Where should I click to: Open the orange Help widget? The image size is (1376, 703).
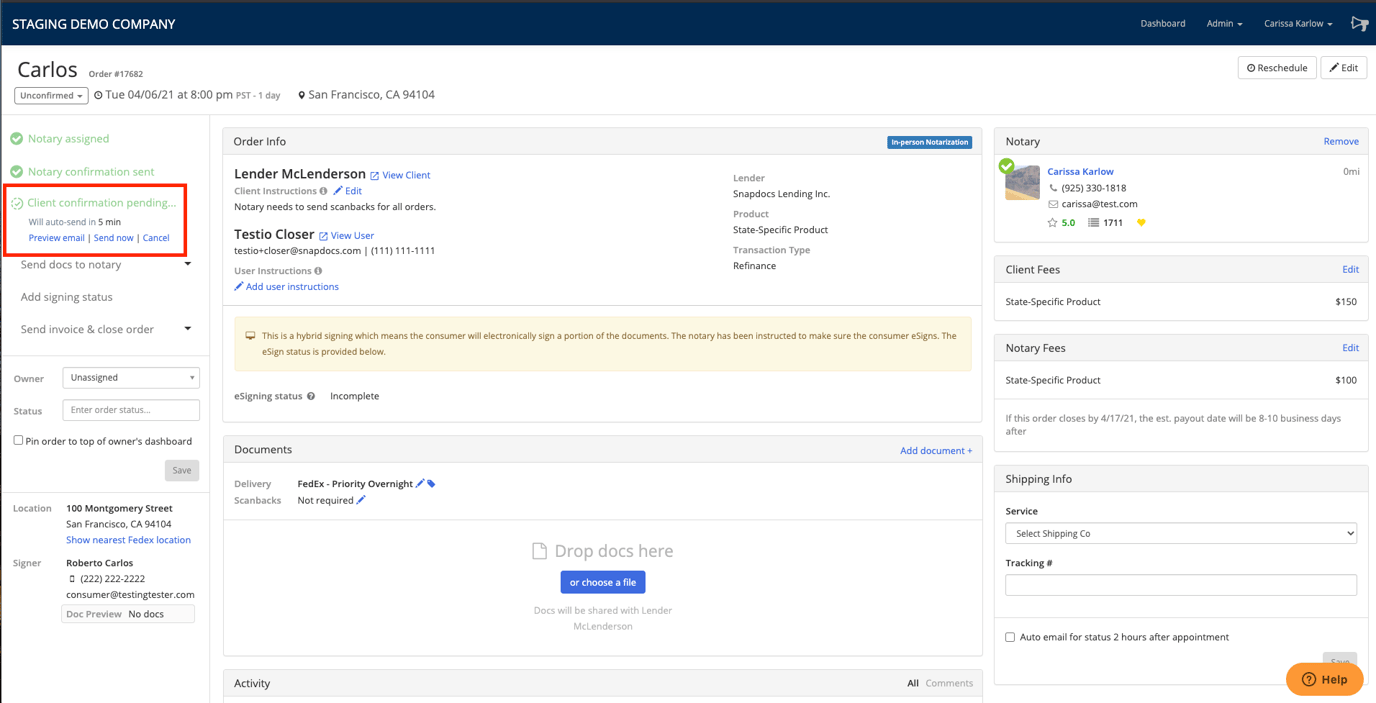pos(1324,679)
